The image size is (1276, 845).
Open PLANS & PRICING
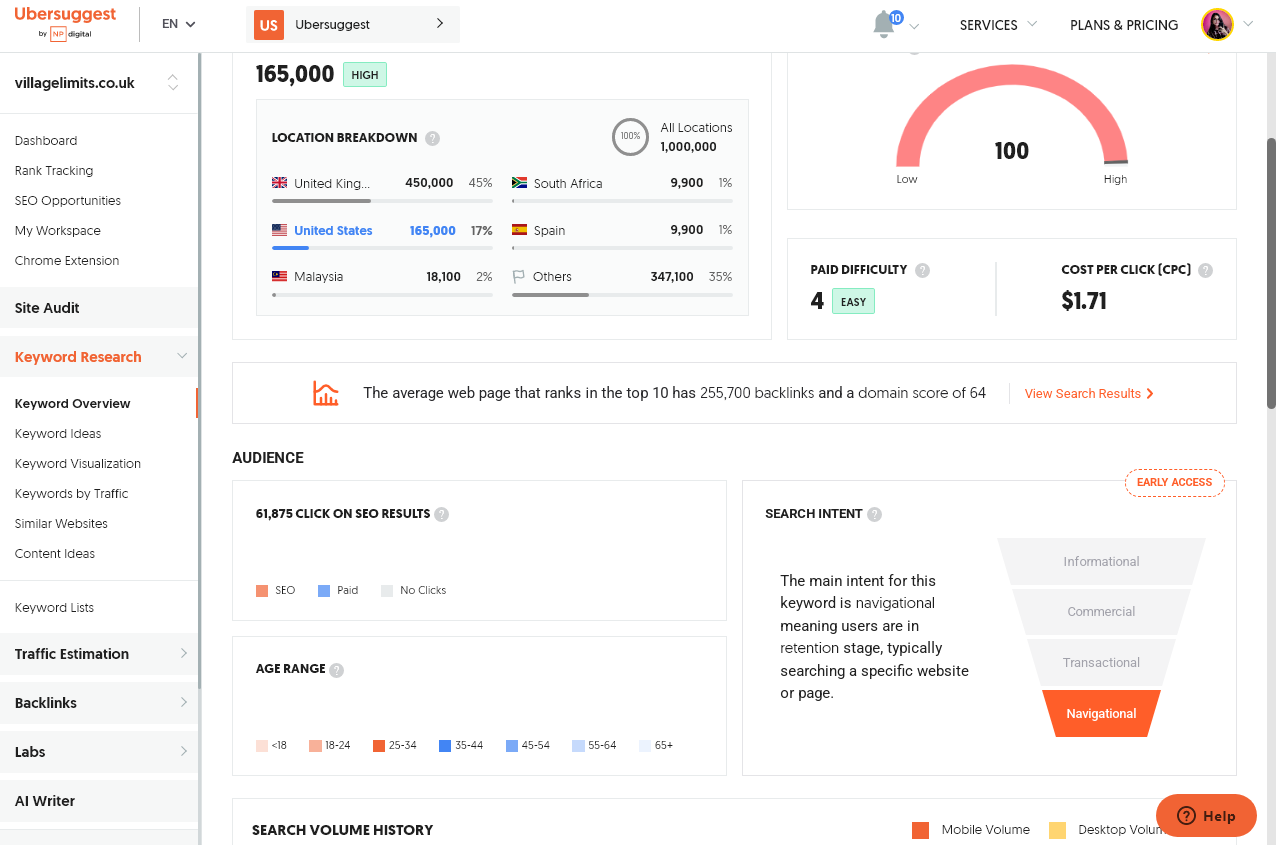(x=1124, y=24)
